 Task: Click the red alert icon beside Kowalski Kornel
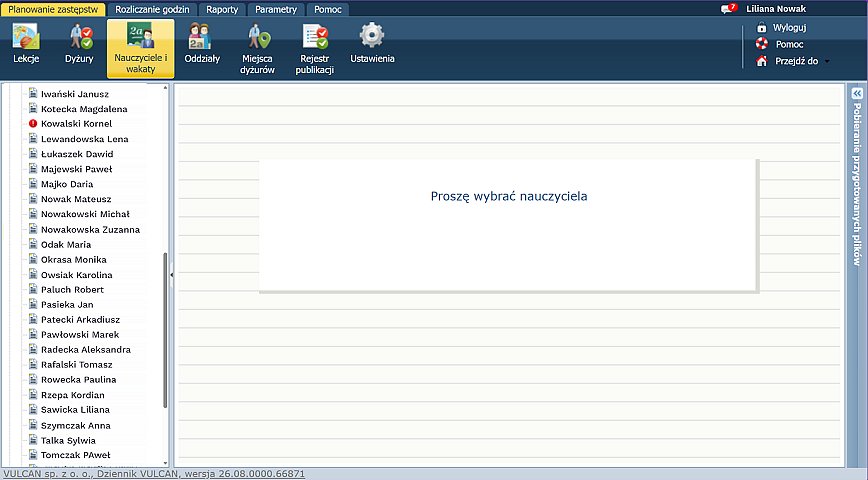(x=33, y=123)
